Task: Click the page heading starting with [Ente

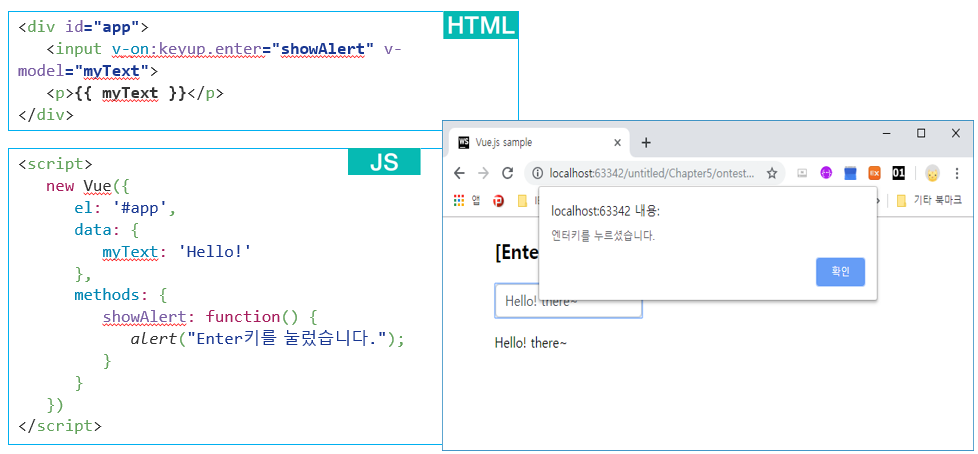Action: point(517,253)
